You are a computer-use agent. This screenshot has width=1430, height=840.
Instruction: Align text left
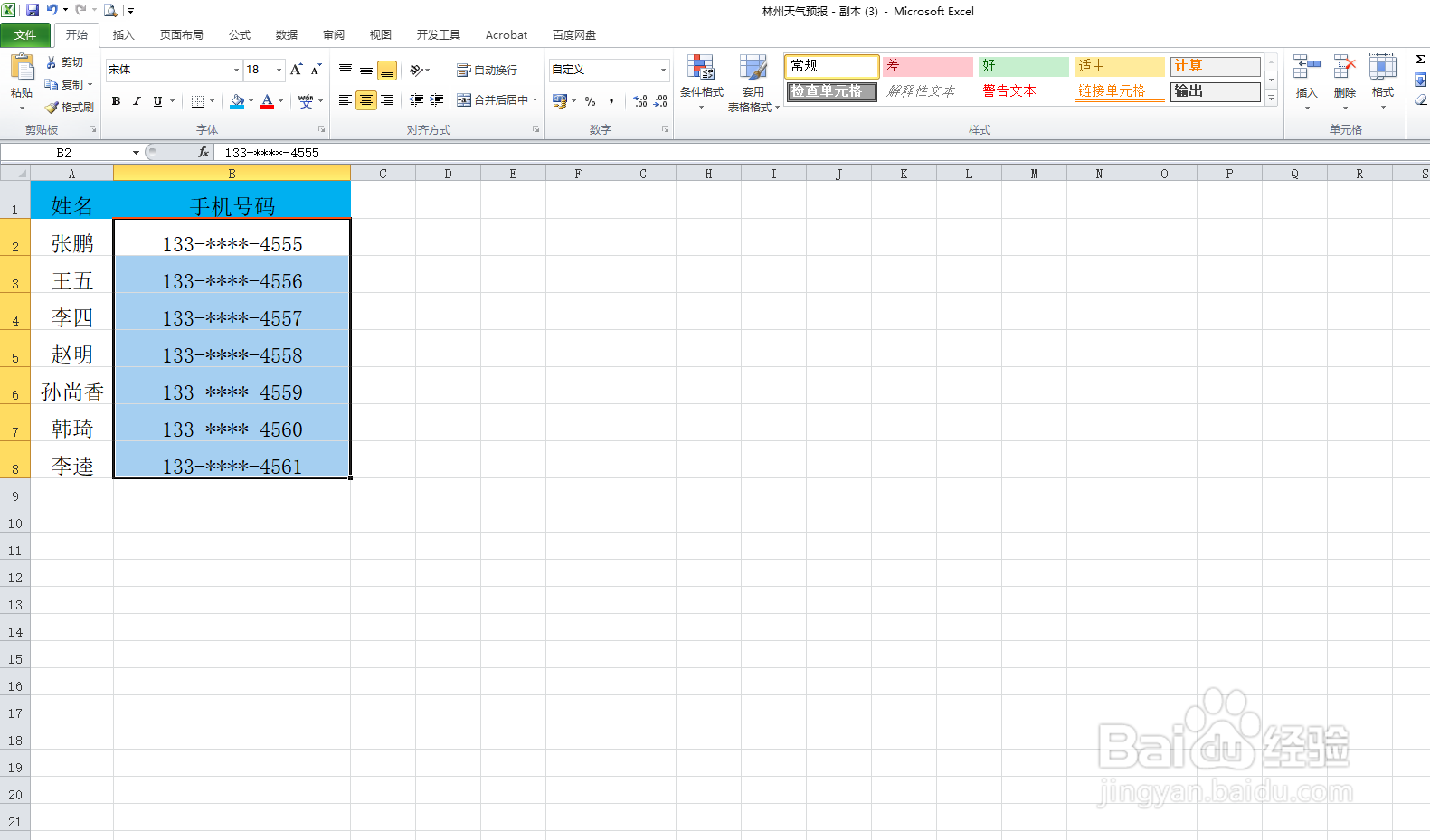click(x=346, y=100)
